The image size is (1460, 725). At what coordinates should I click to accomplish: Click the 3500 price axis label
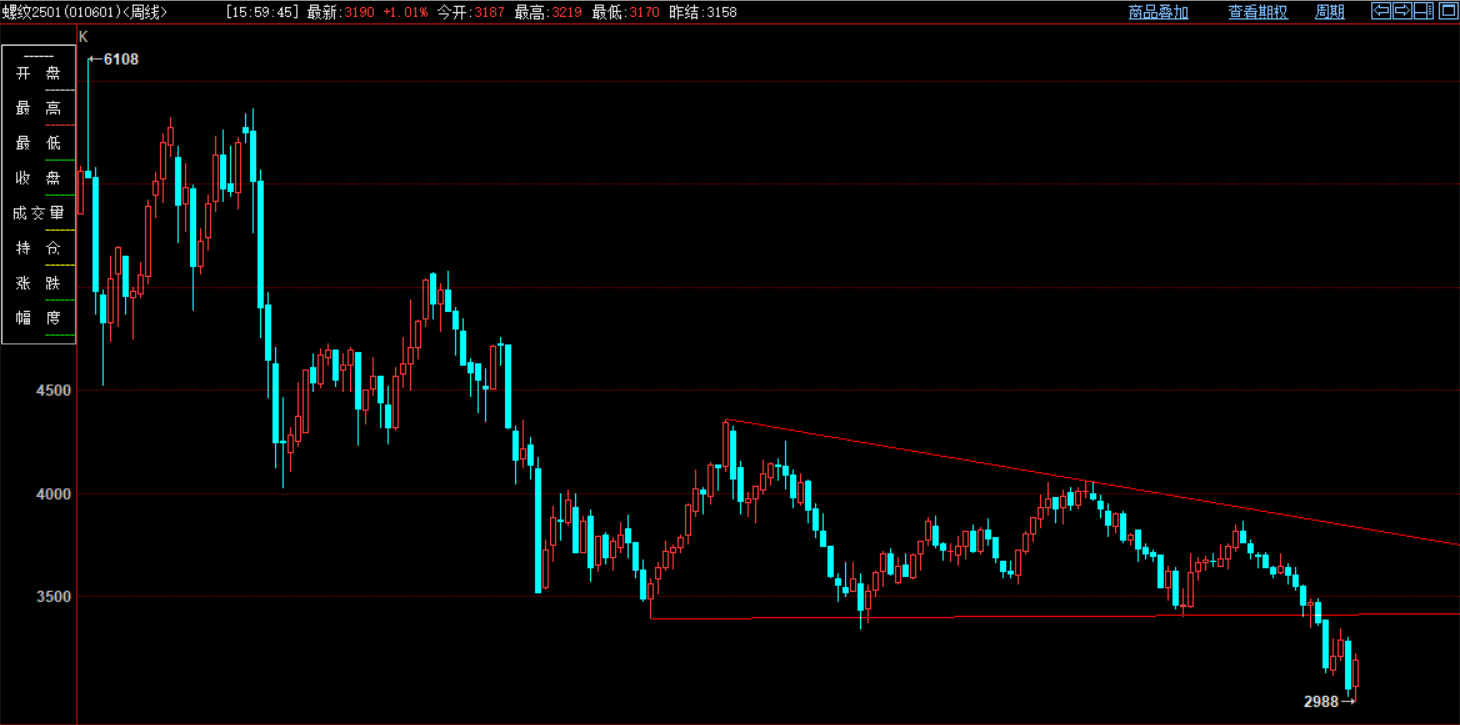[52, 597]
